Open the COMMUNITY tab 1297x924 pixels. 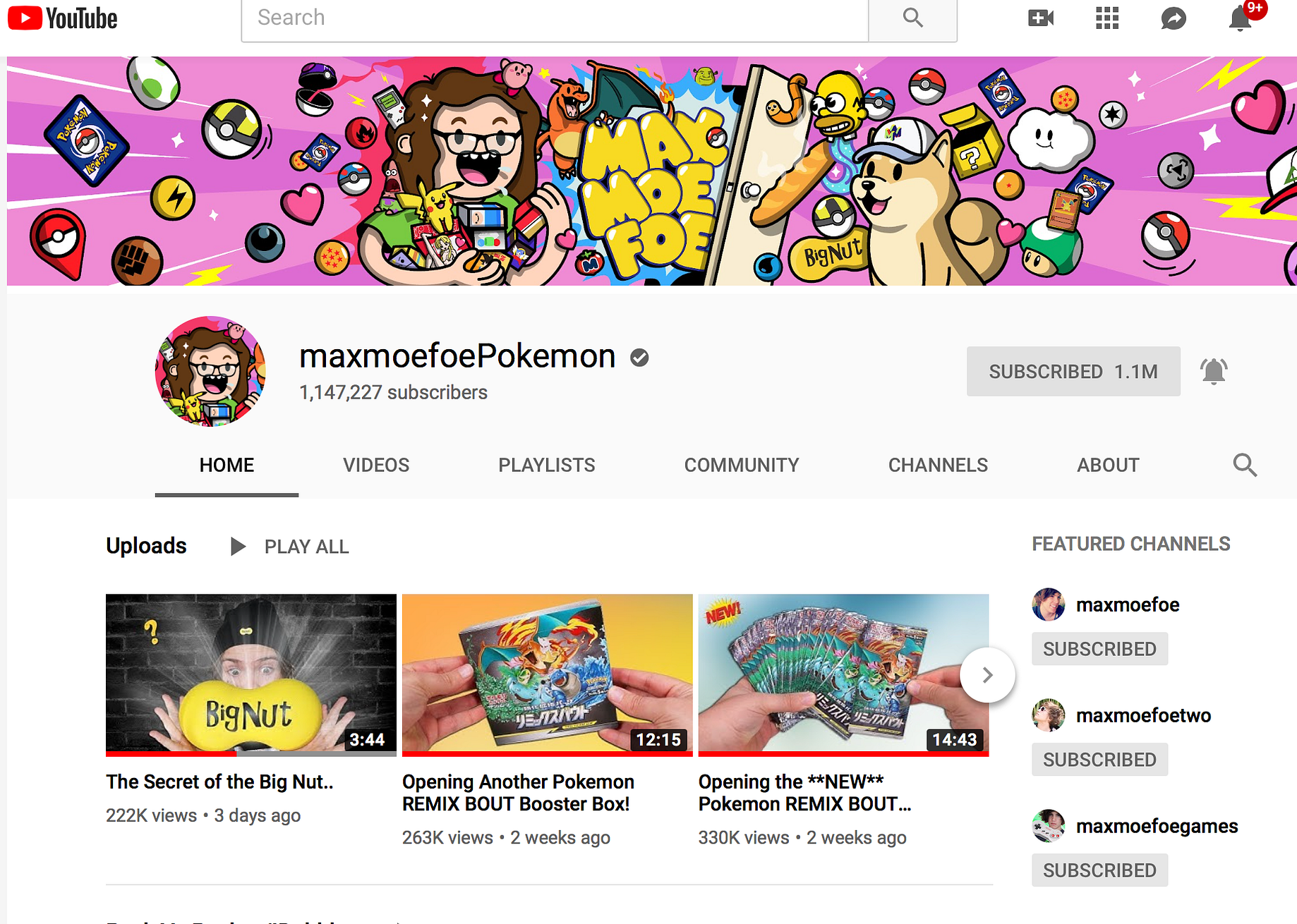click(742, 466)
